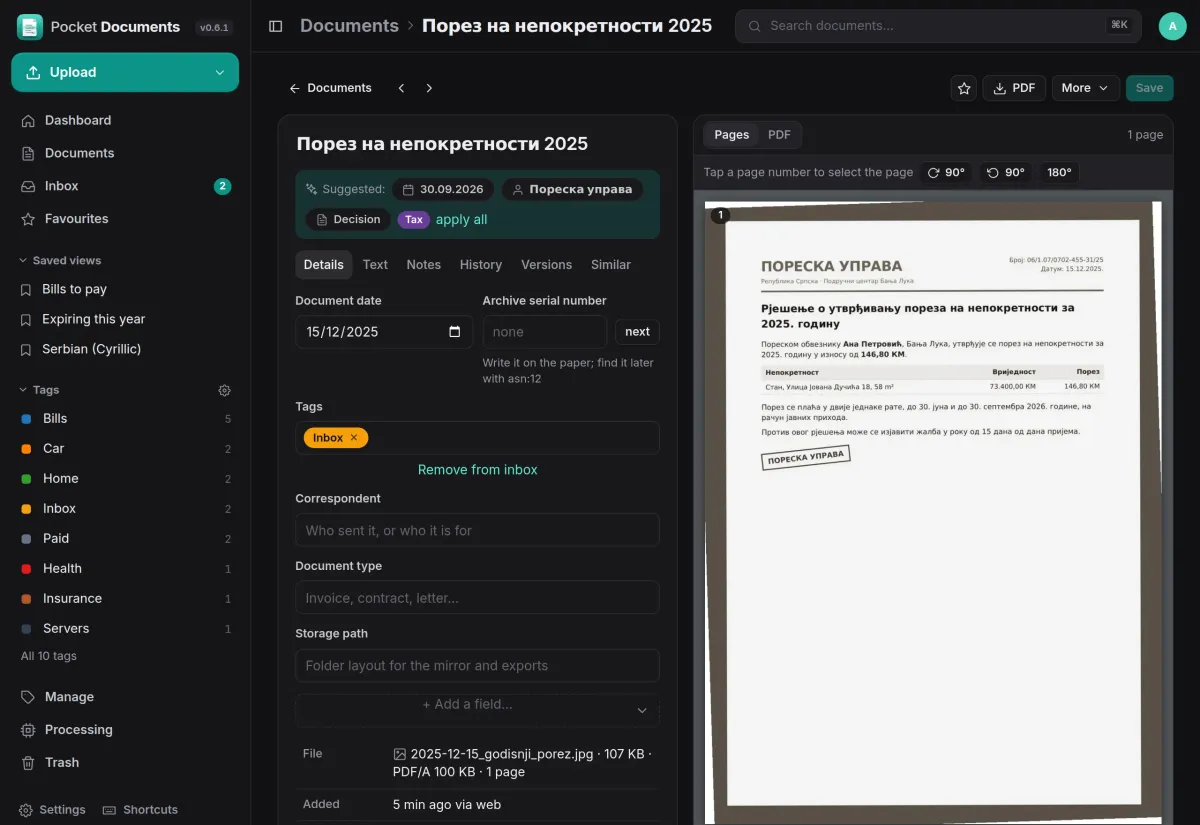Apply the suggested Tax tag

coord(414,220)
